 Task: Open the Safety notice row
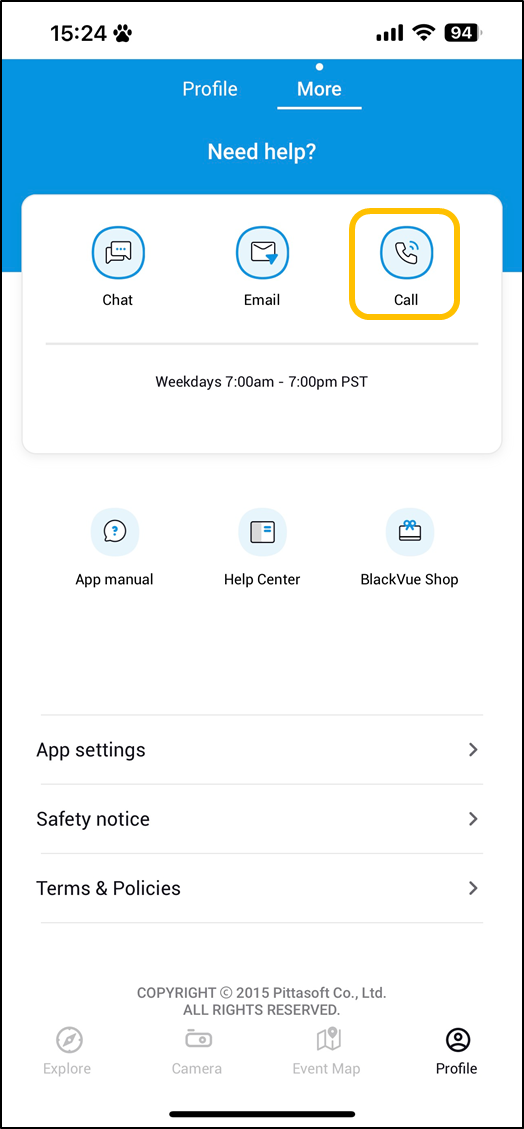262,819
